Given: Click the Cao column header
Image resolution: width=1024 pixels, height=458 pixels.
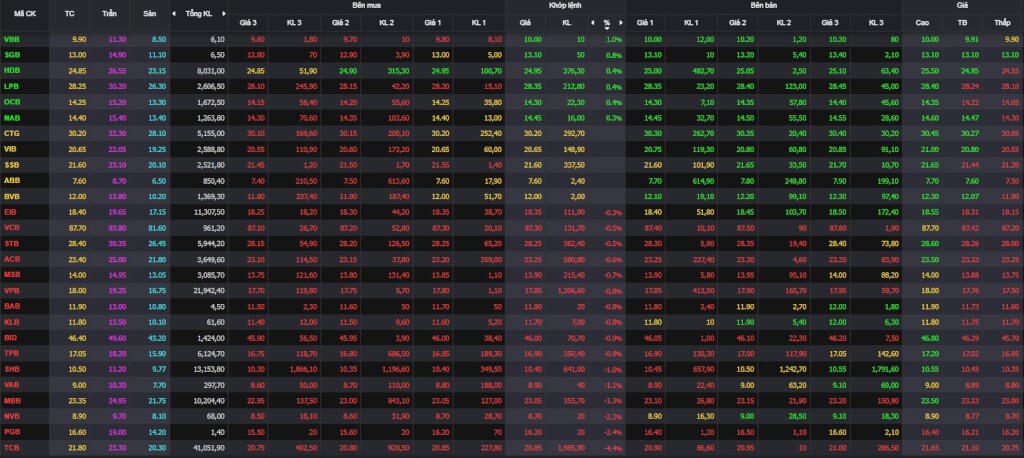Looking at the screenshot, I should [x=922, y=23].
